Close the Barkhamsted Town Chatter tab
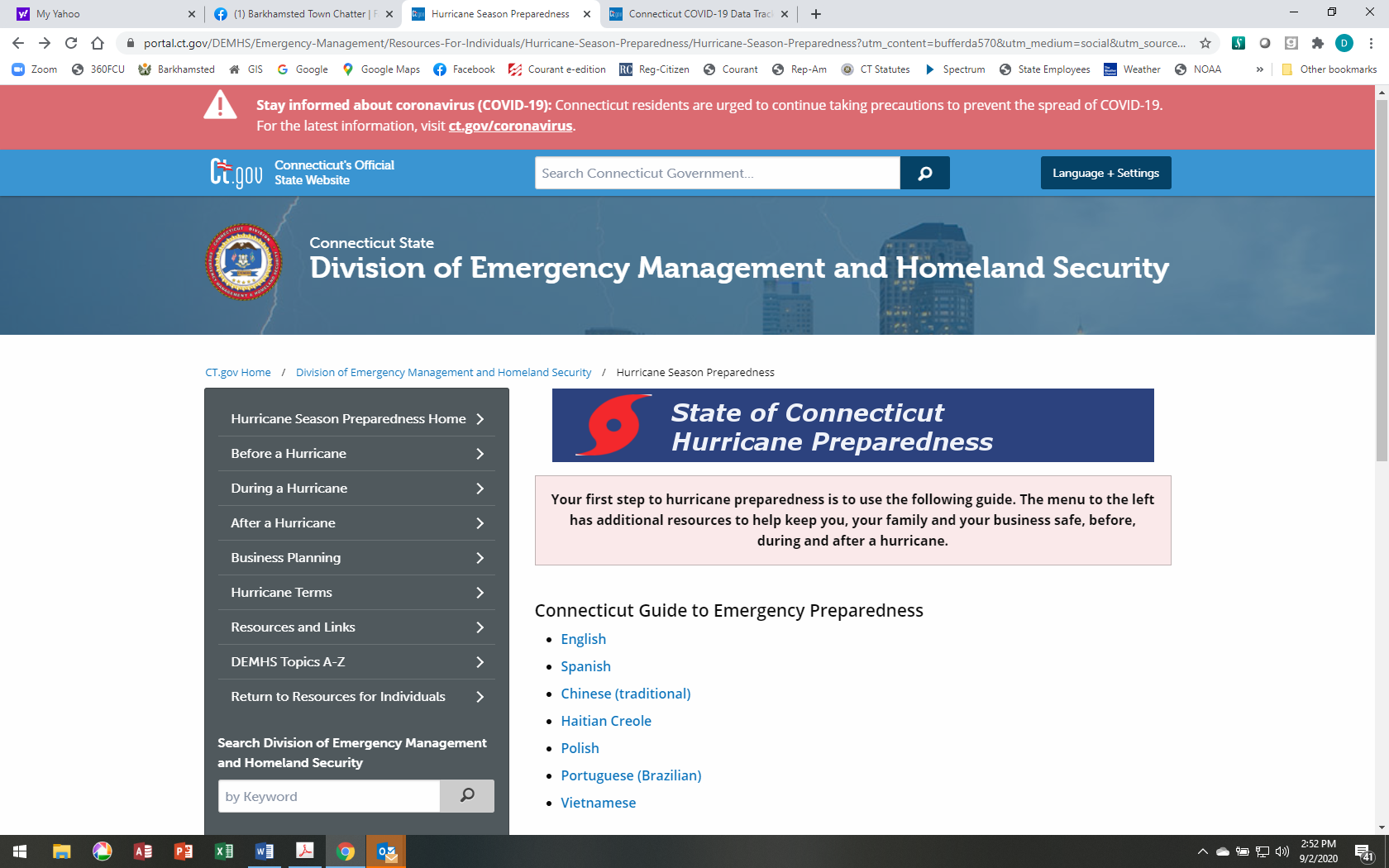Image resolution: width=1389 pixels, height=868 pixels. (x=389, y=14)
